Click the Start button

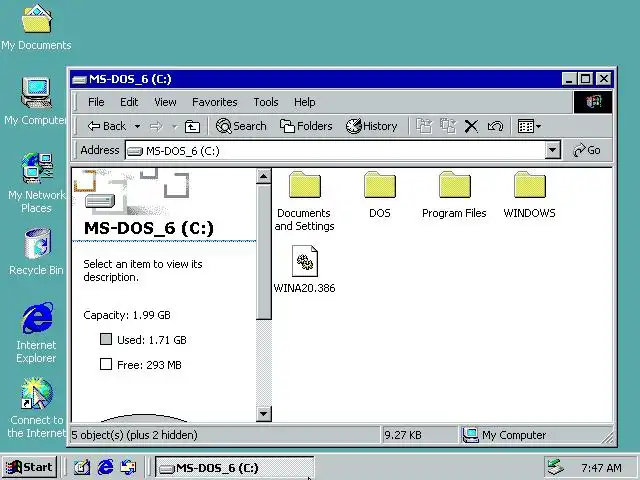(29, 467)
